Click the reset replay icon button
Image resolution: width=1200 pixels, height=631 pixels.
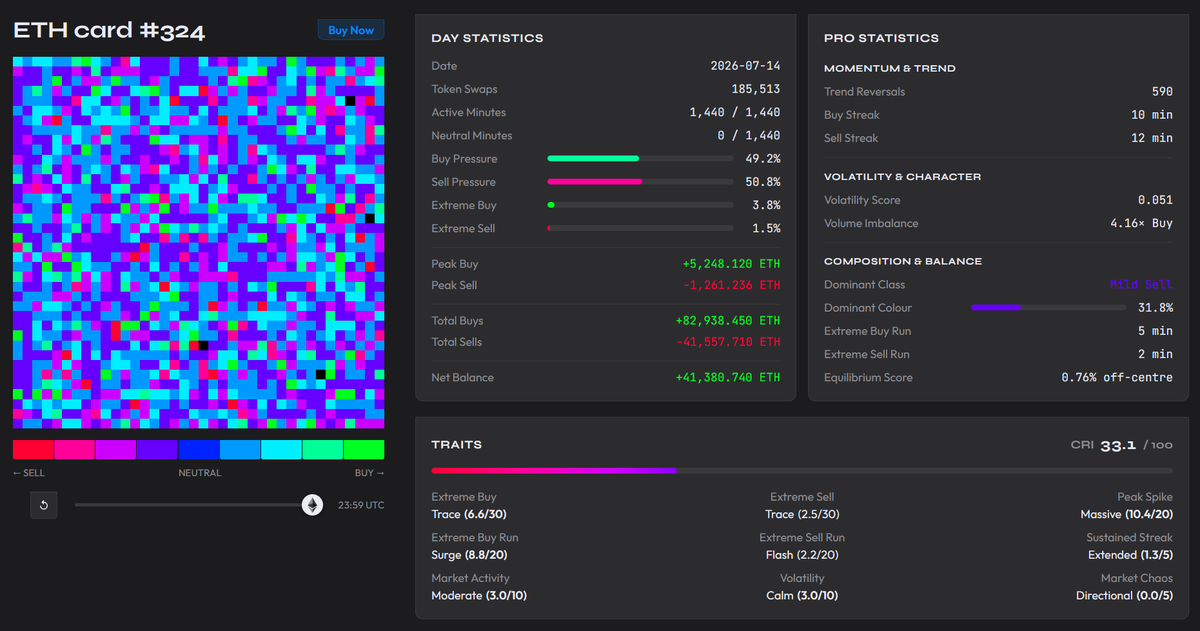point(44,505)
